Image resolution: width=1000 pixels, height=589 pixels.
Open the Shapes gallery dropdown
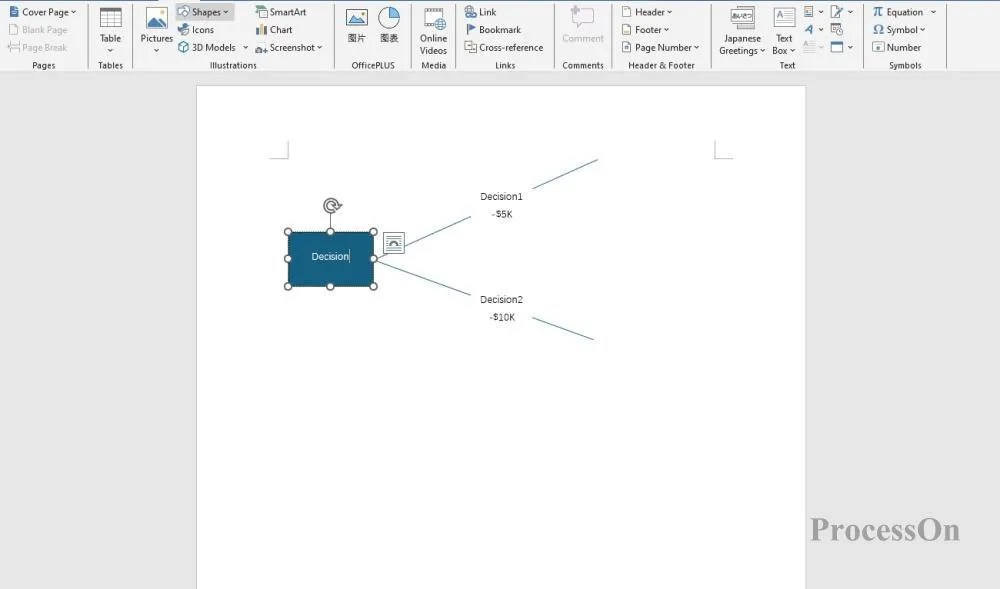205,11
